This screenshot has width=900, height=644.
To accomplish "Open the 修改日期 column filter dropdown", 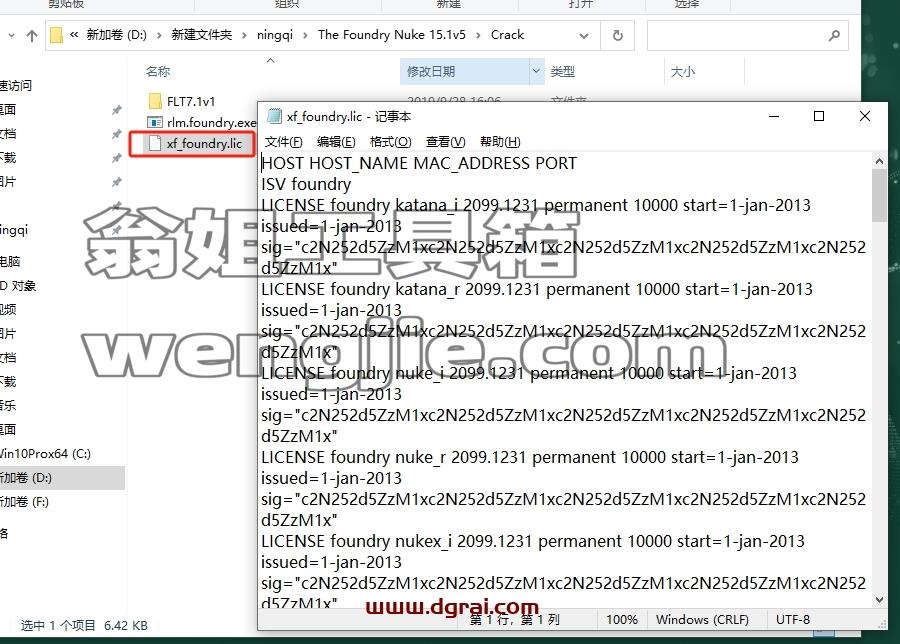I will (536, 71).
